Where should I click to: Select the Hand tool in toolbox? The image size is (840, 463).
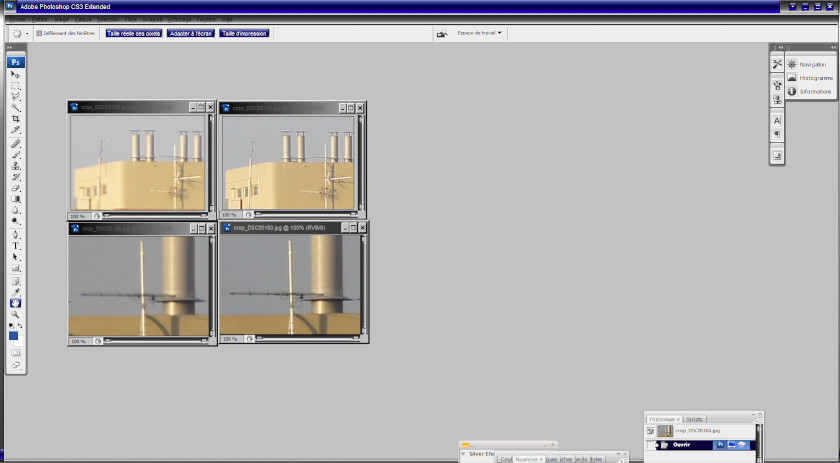click(16, 303)
